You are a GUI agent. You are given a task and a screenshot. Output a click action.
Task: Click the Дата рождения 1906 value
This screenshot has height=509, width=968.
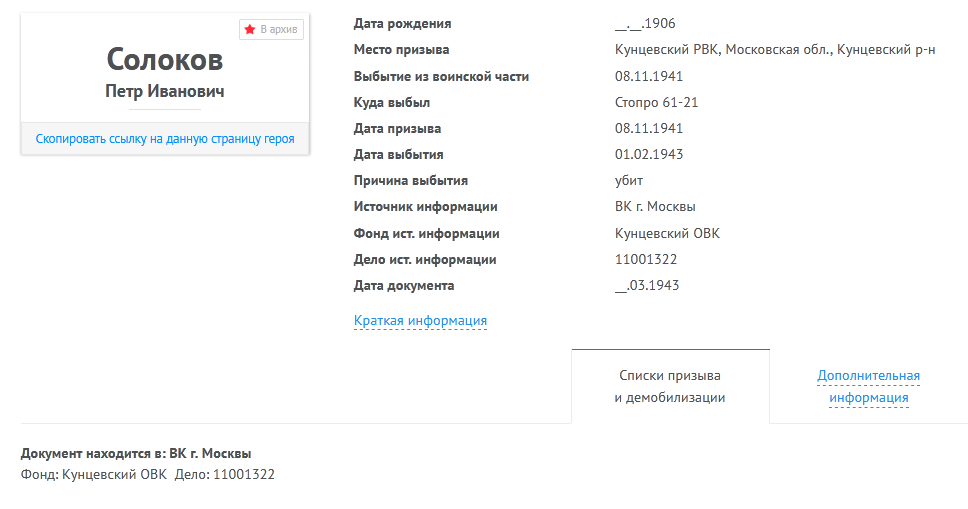pos(645,23)
